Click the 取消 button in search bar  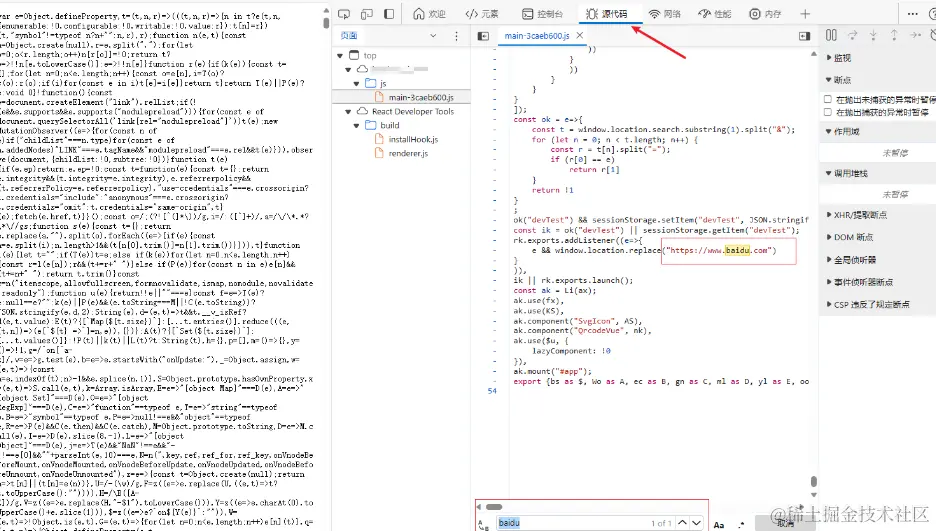(x=786, y=523)
